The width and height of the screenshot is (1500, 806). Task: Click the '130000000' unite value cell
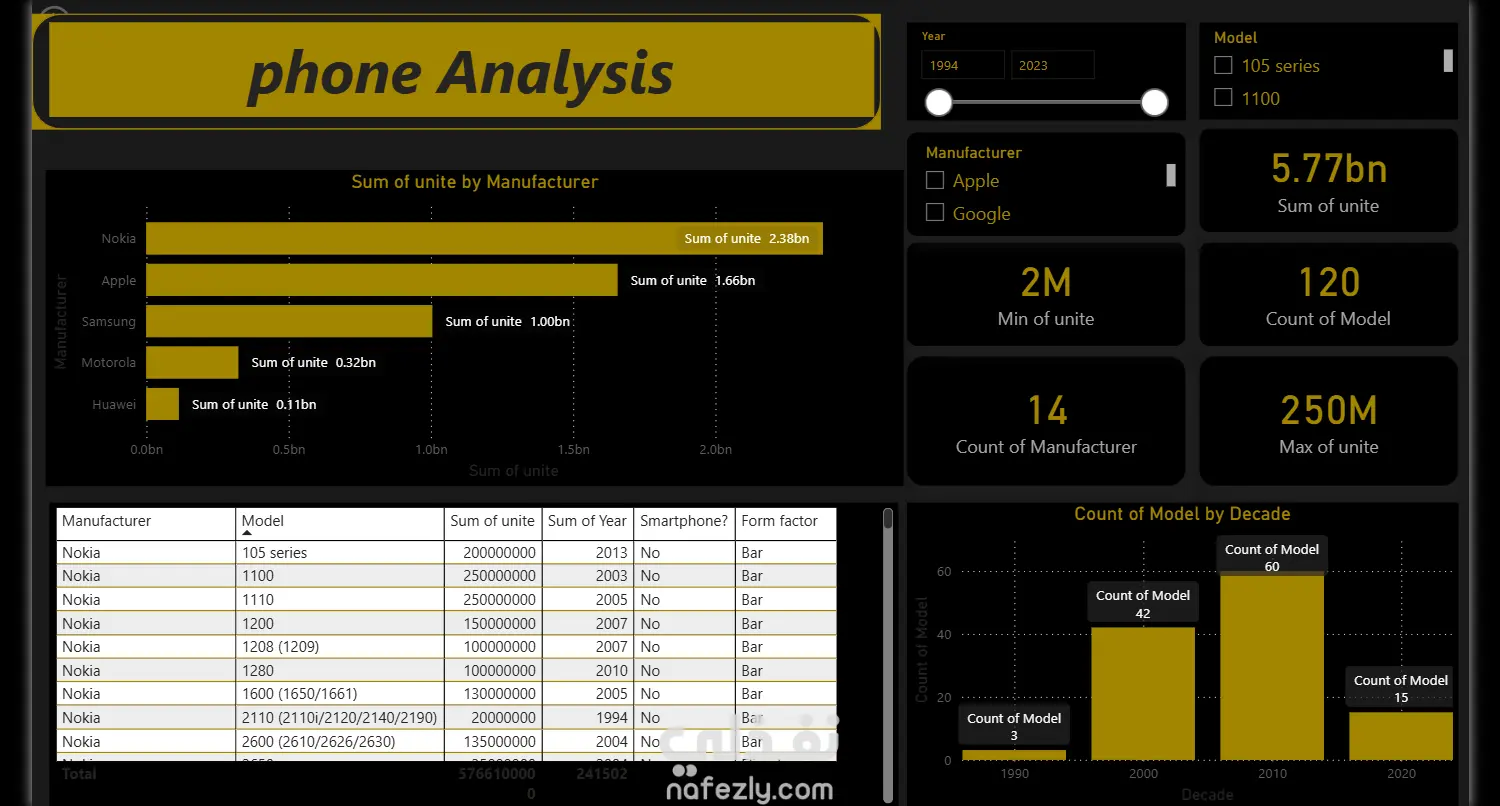493,694
